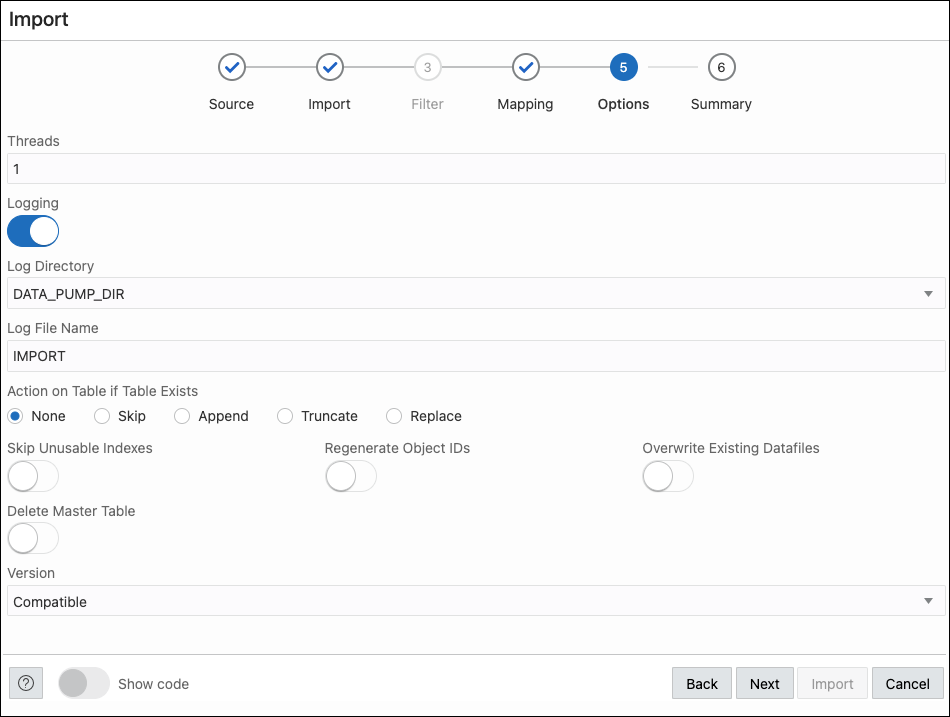Click the Back button
Viewport: 950px width, 717px height.
coord(701,684)
